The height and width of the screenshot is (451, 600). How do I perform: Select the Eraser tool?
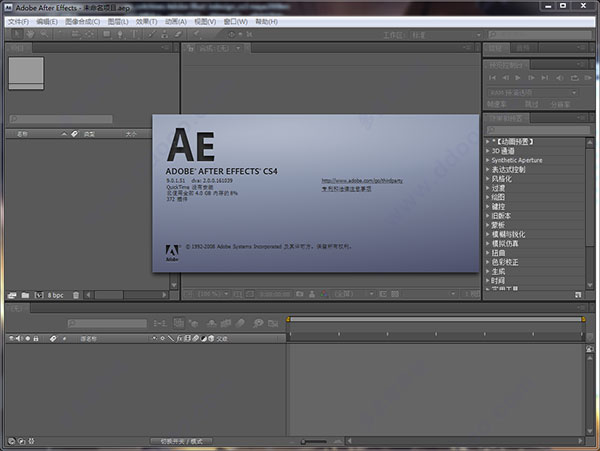pyautogui.click(x=178, y=34)
